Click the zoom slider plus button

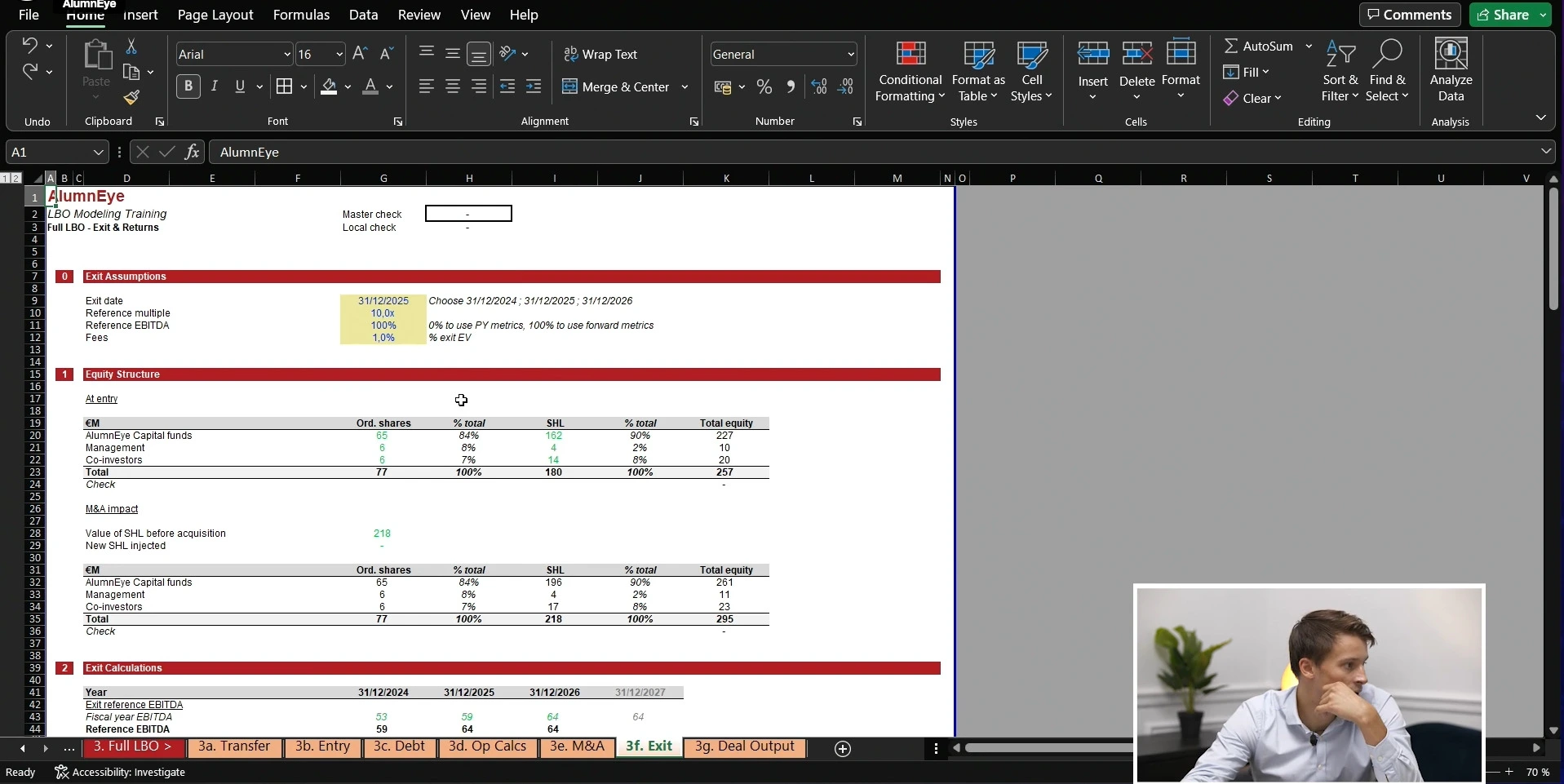pyautogui.click(x=1509, y=772)
